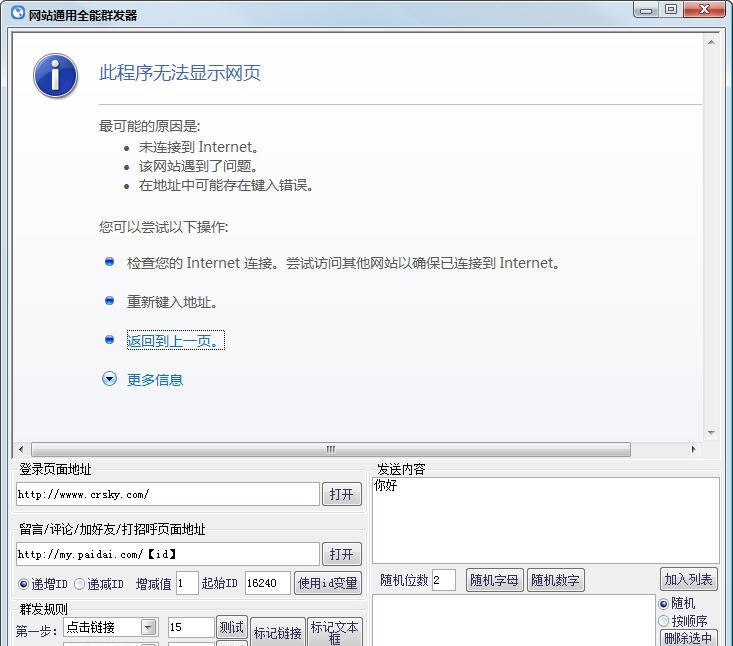Image resolution: width=733 pixels, height=646 pixels.
Task: Open the 点击链接 dropdown in 第一步
Action: (149, 627)
